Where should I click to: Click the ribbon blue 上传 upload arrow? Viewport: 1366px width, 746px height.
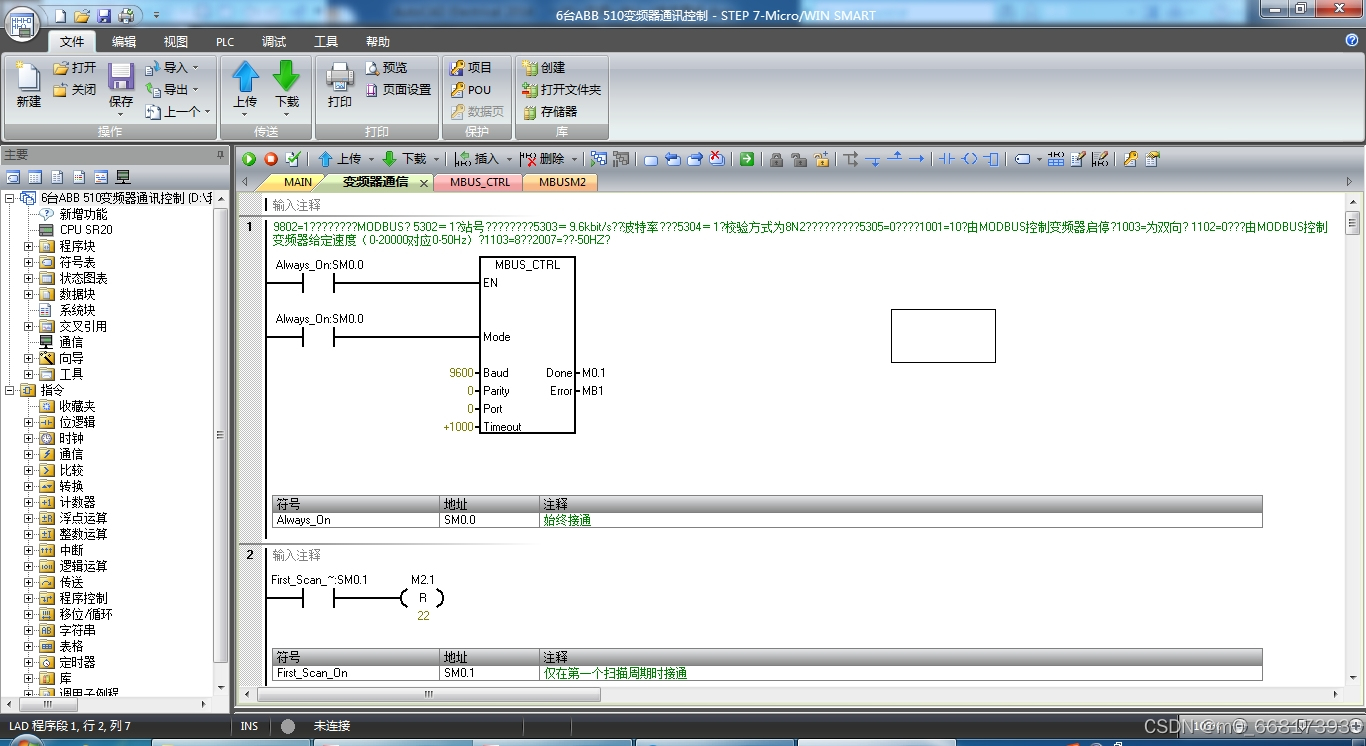(x=245, y=76)
